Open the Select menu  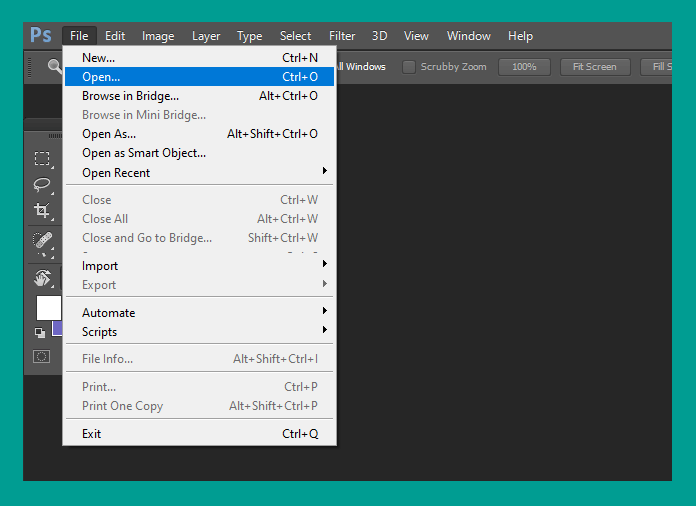point(295,36)
